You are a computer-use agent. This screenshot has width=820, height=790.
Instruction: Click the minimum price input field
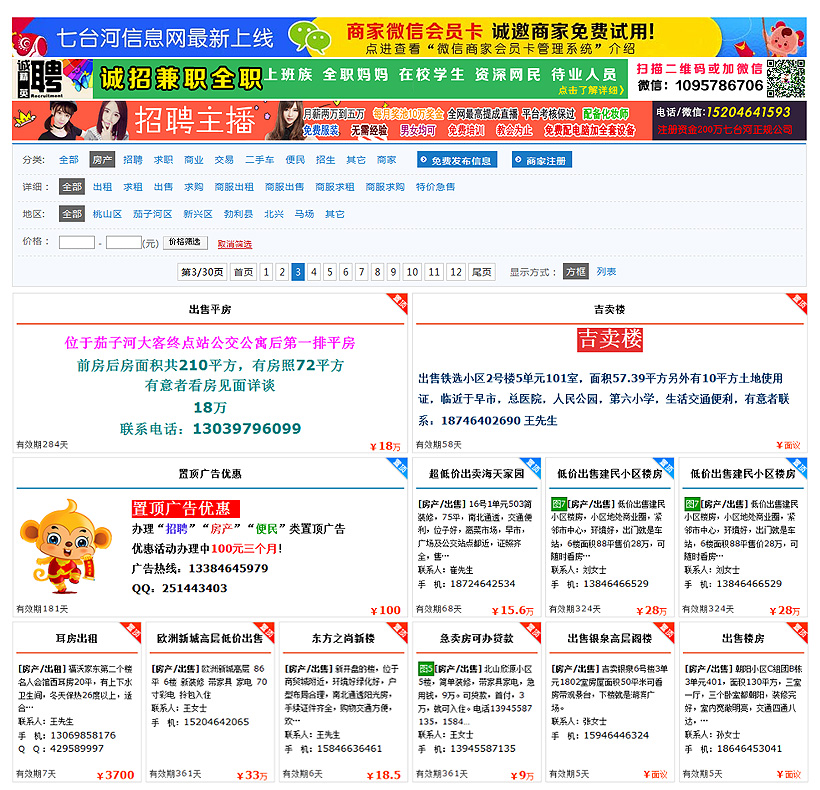[x=76, y=242]
